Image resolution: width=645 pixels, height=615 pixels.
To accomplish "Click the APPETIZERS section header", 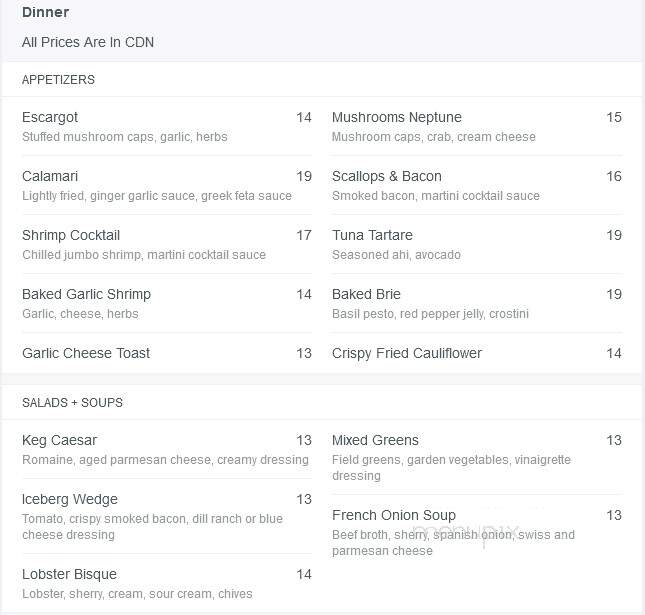I will (58, 80).
